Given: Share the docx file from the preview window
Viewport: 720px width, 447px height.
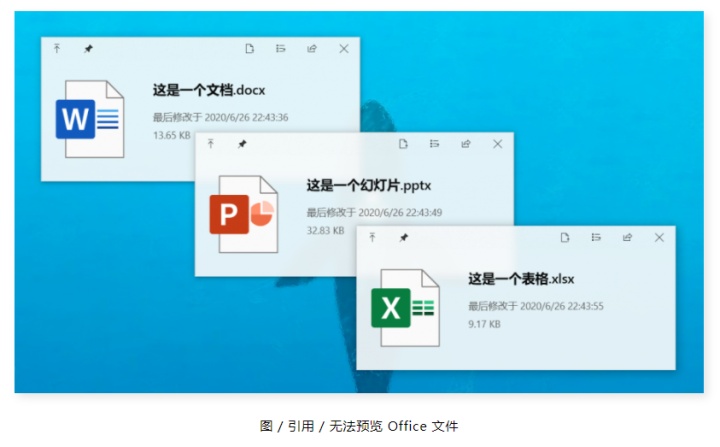Looking at the screenshot, I should (312, 48).
